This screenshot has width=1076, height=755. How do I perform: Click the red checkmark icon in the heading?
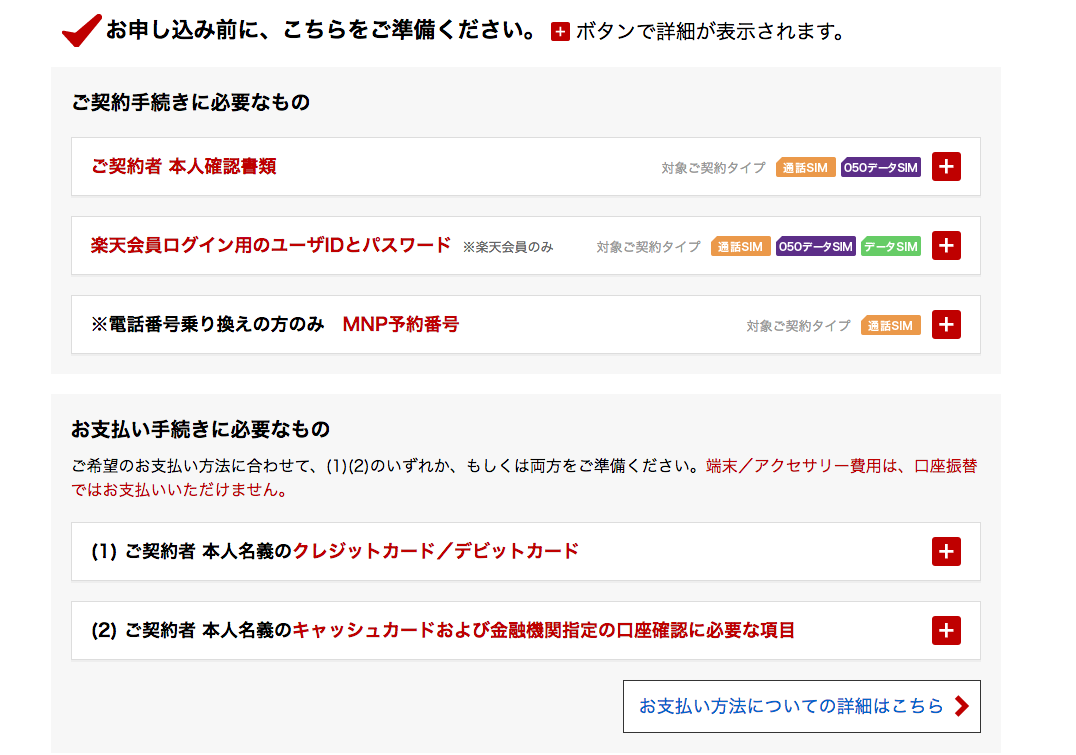tap(82, 31)
